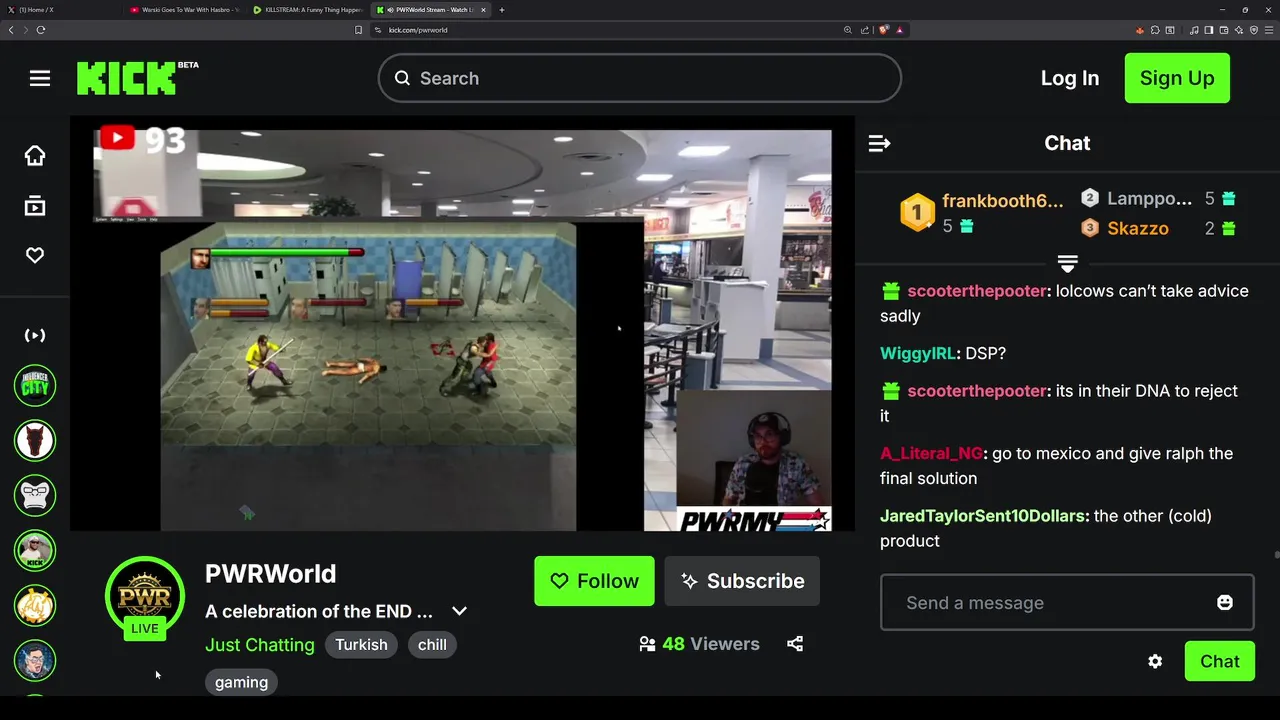Open the Leo AI sparkle icon
The height and width of the screenshot is (720, 1280).
tap(1239, 30)
